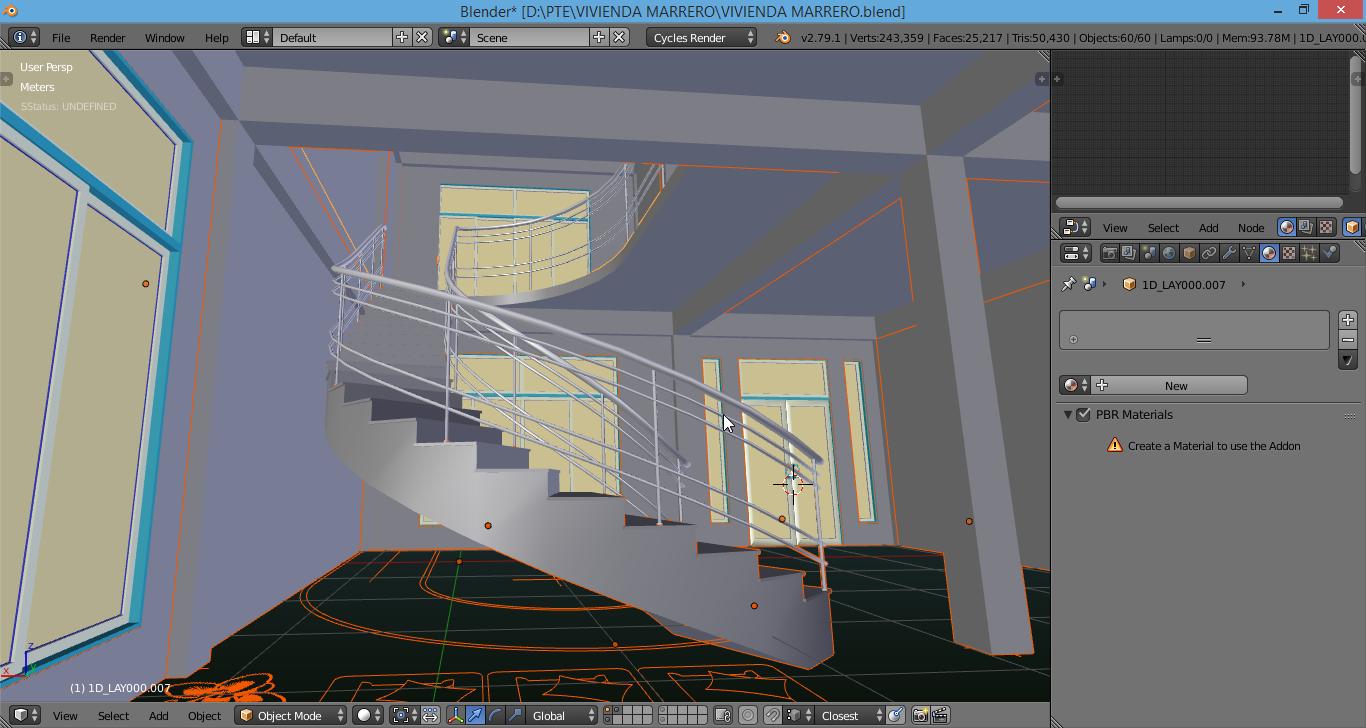Toggle proportional editing button
1366x728 pixels.
(x=747, y=715)
